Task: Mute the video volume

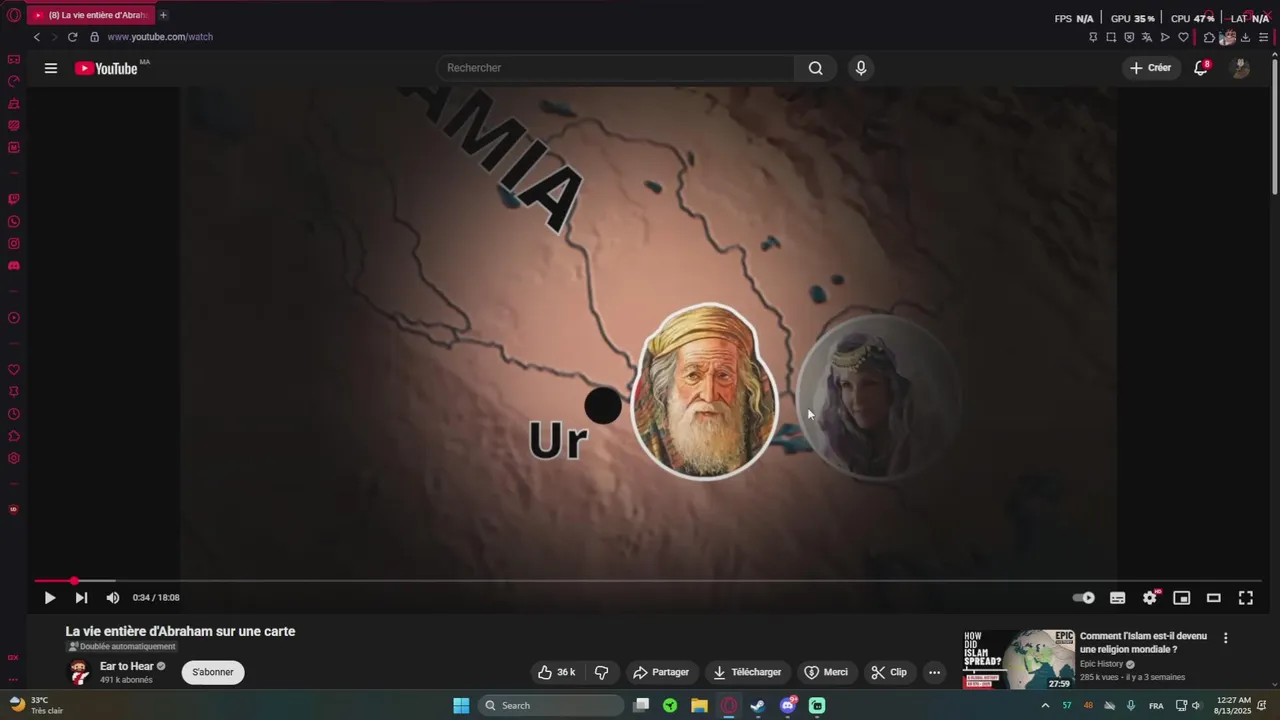Action: [113, 598]
